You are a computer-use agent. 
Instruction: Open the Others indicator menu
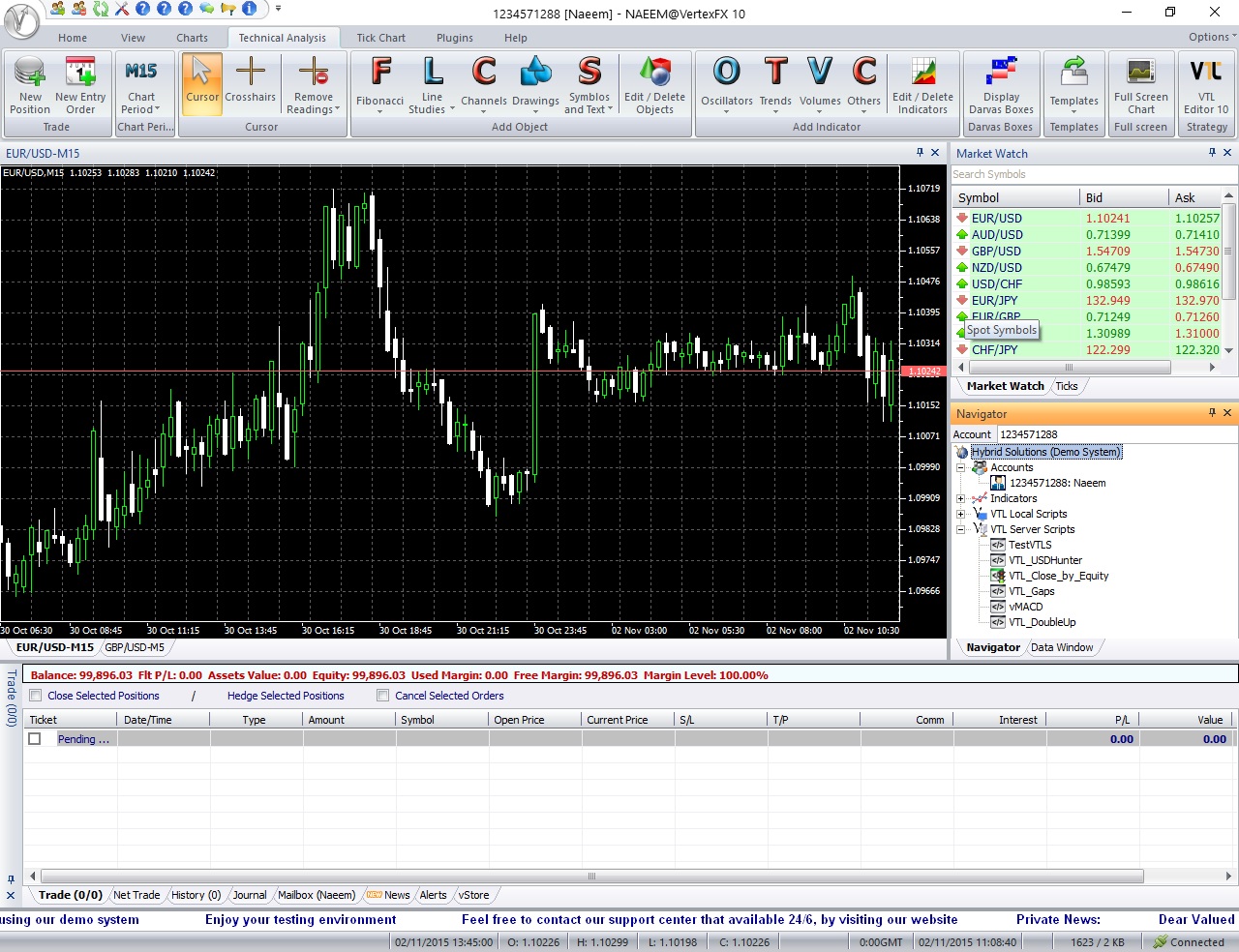[x=864, y=85]
